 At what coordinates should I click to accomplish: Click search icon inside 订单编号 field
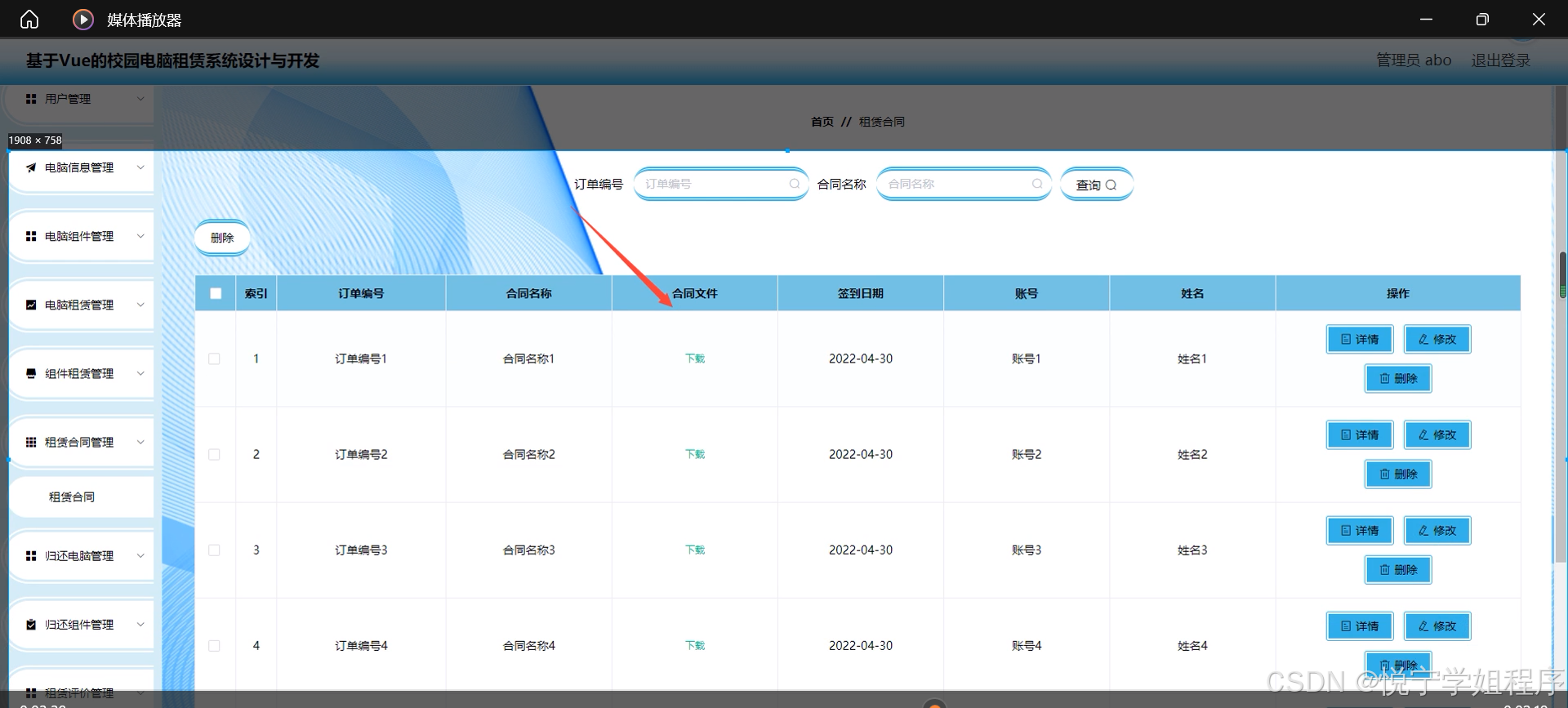point(794,184)
